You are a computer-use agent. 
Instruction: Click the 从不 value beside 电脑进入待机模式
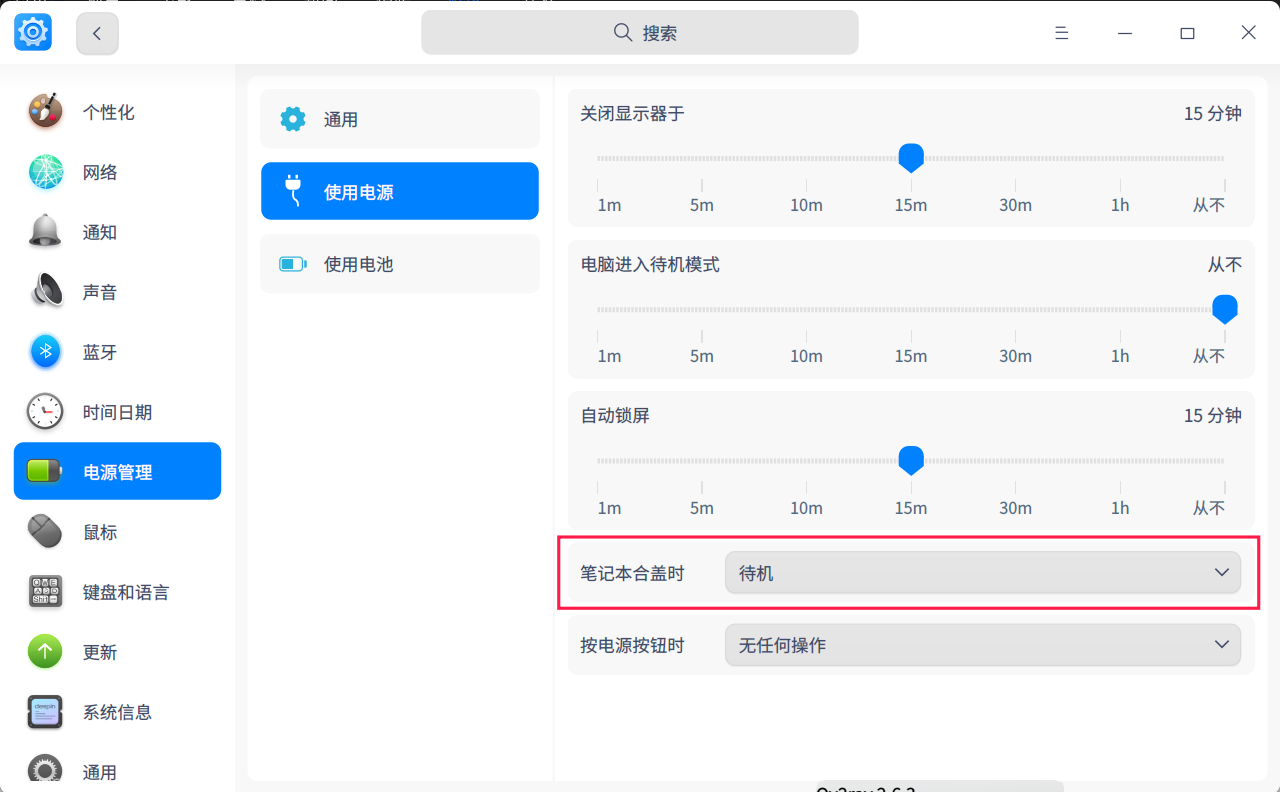(x=1225, y=265)
